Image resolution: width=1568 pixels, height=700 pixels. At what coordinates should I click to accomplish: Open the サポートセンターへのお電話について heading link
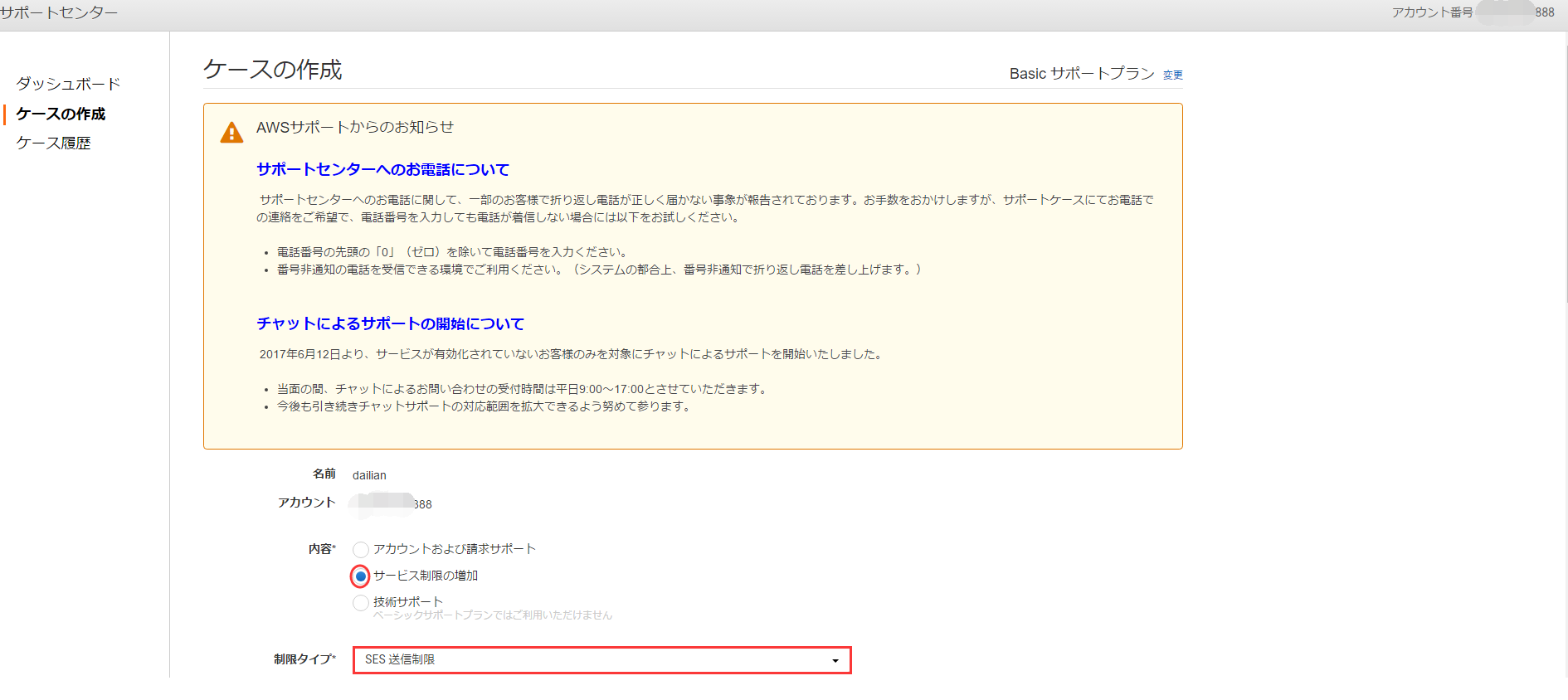pyautogui.click(x=382, y=169)
